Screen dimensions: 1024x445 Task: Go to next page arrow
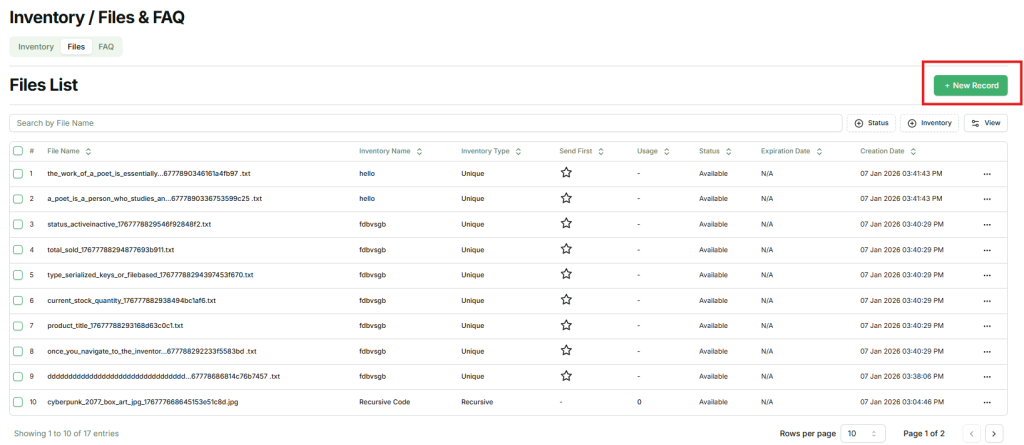(x=993, y=433)
